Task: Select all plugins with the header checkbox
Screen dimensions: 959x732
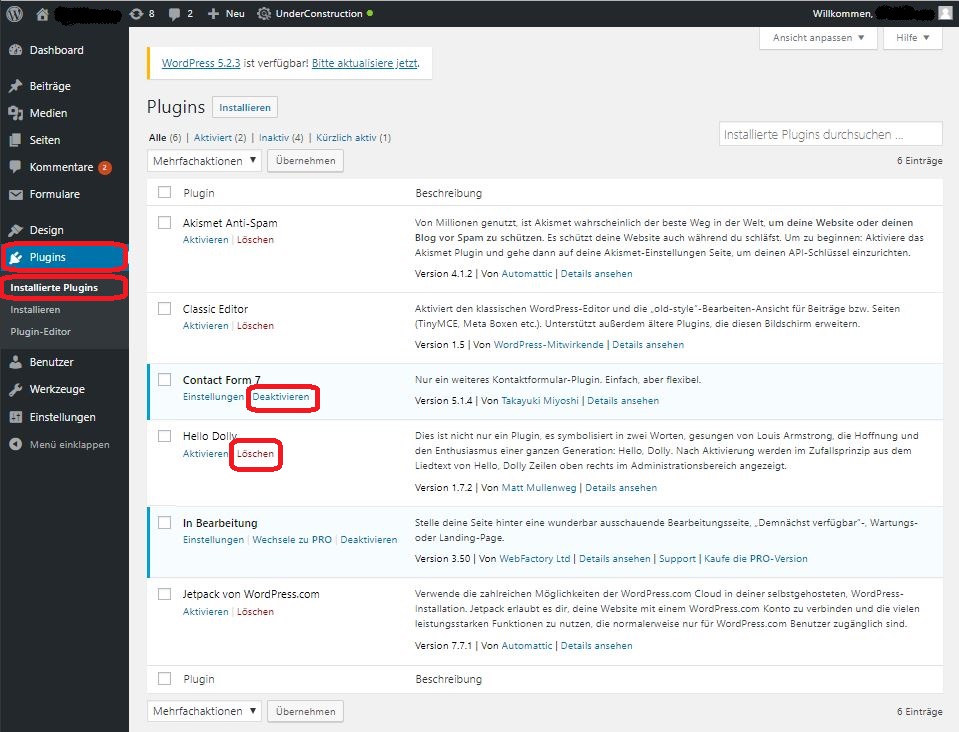Action: click(x=164, y=193)
